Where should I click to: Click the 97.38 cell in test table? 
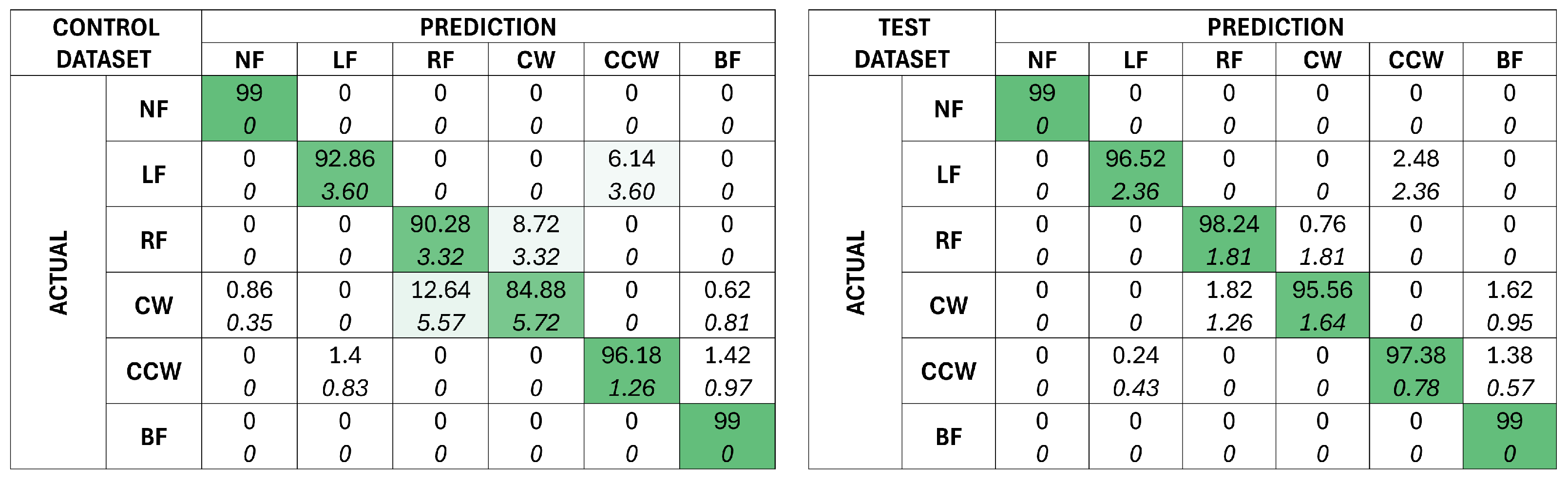pyautogui.click(x=1416, y=371)
